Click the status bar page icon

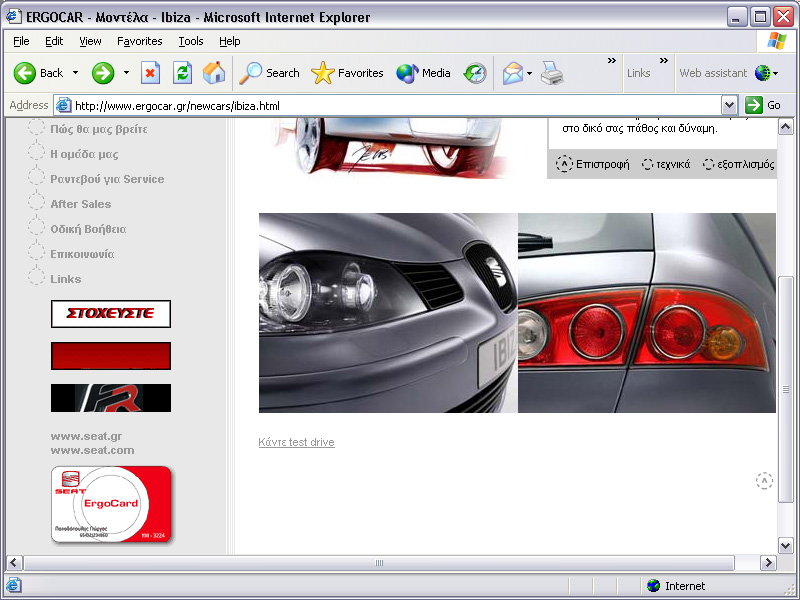(13, 585)
